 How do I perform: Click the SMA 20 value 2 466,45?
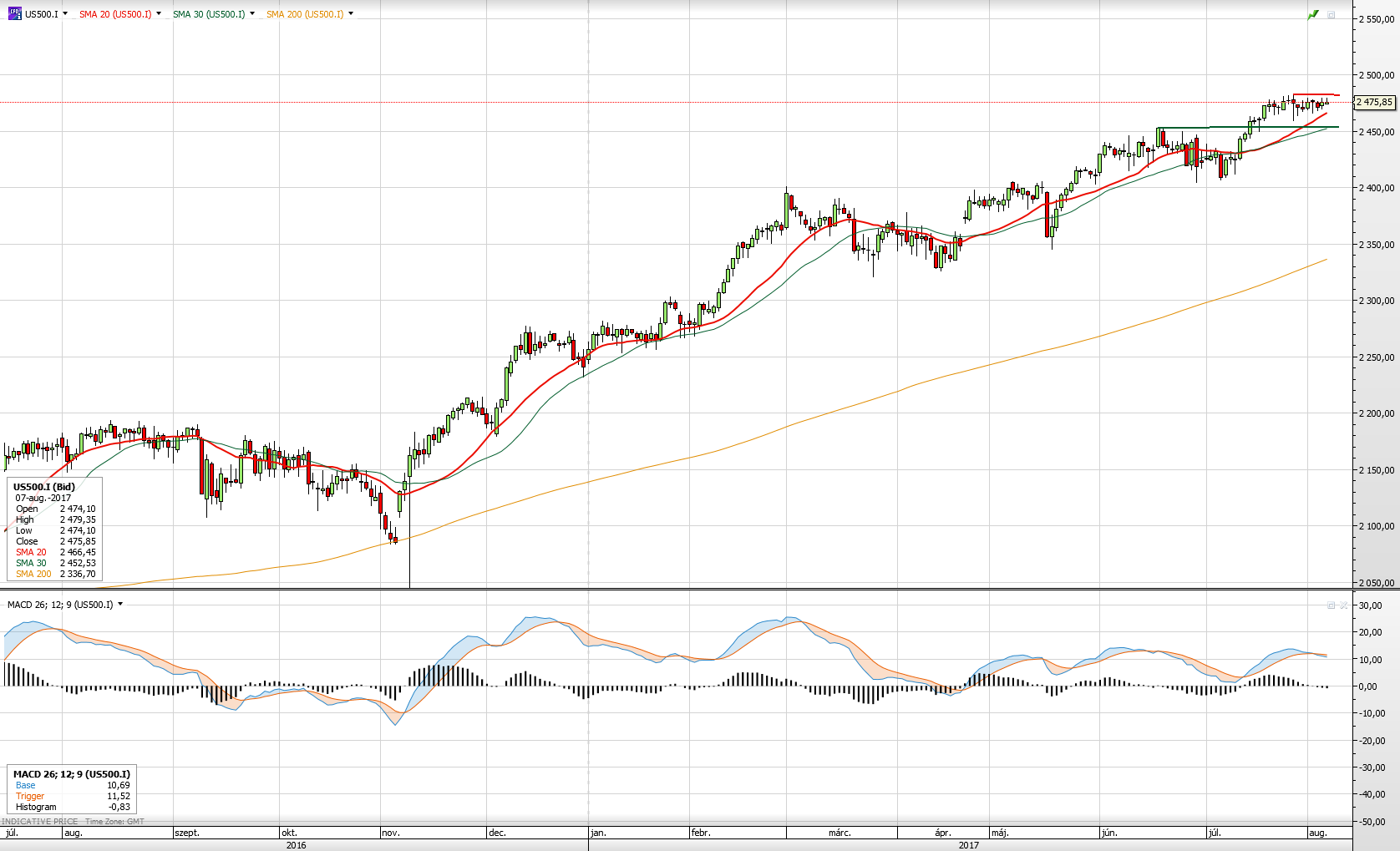pos(78,552)
